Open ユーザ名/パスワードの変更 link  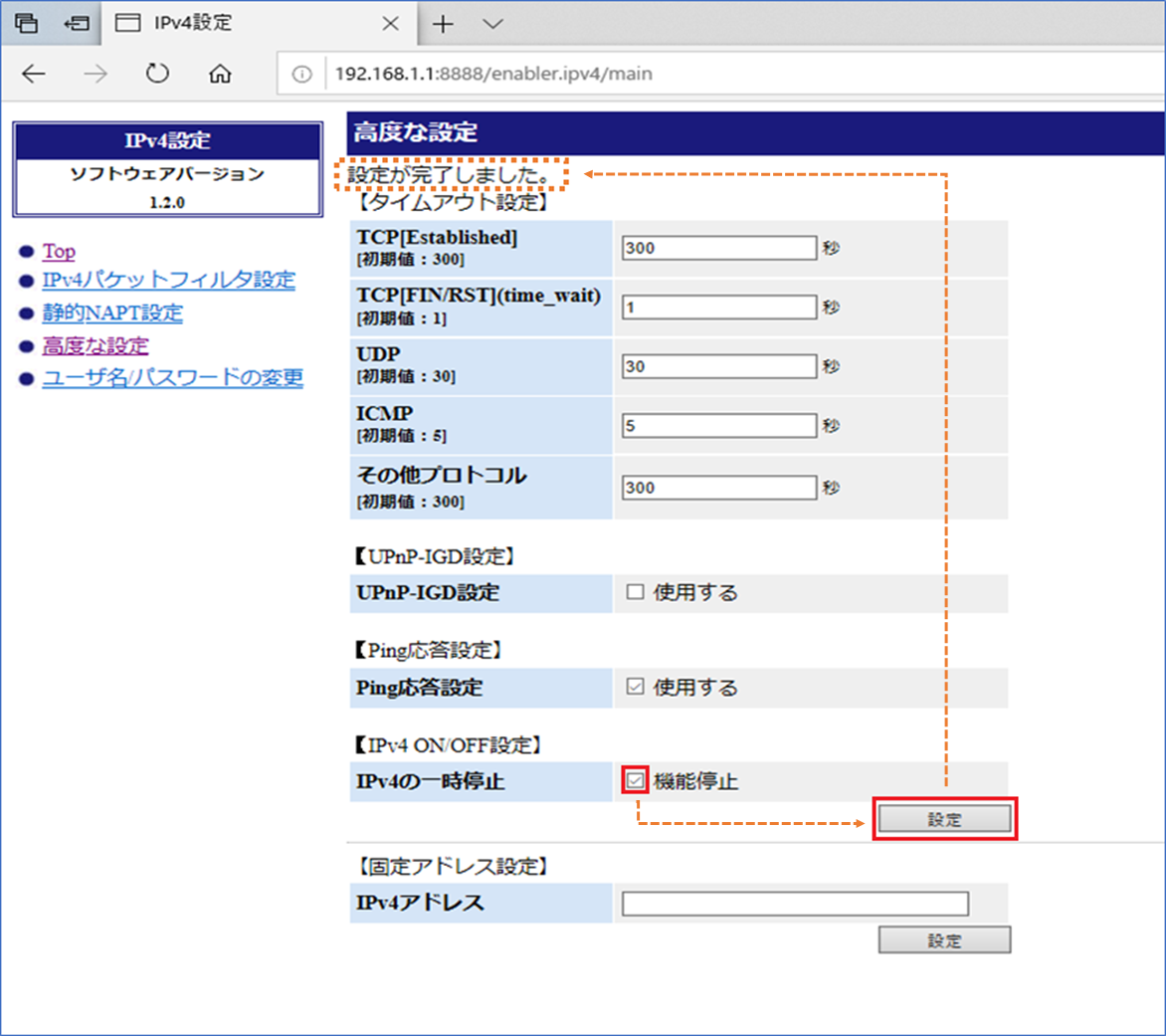[x=172, y=378]
